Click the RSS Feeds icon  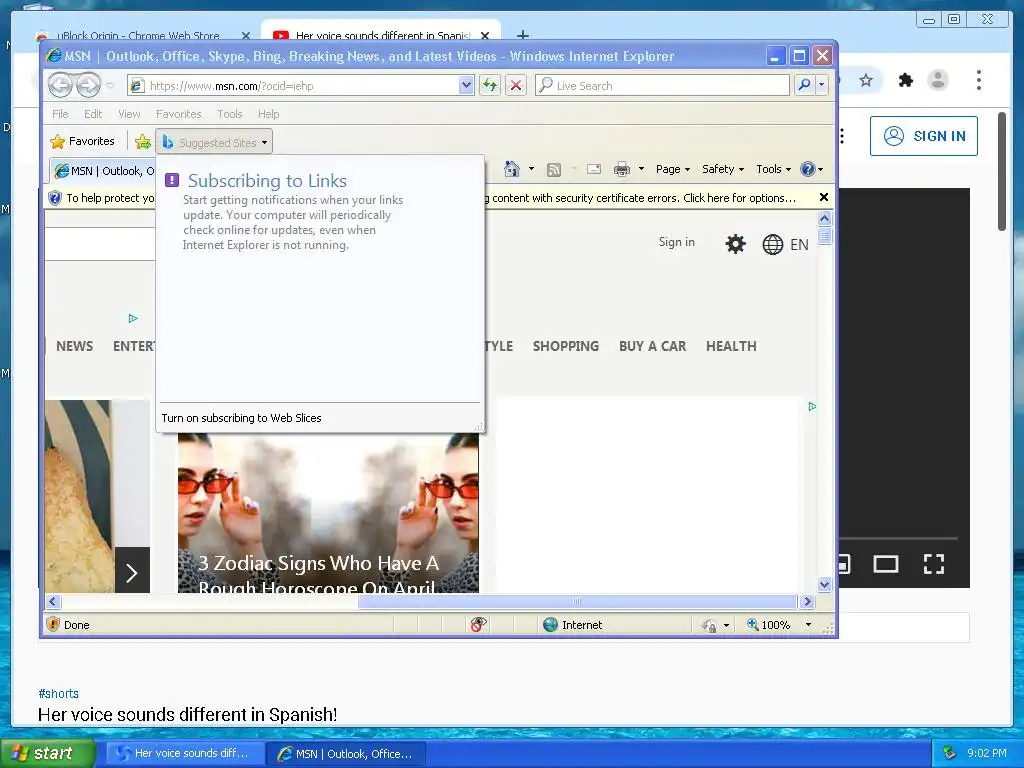[x=554, y=170]
